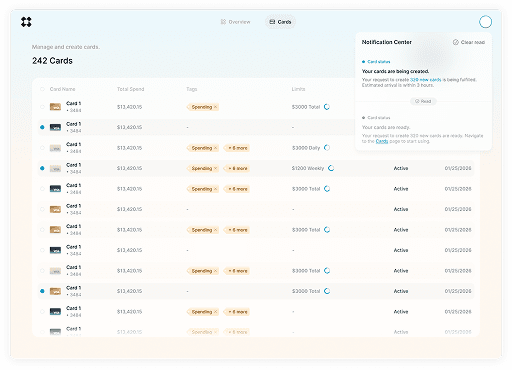
Task: Select the Cards tab
Action: pos(280,22)
